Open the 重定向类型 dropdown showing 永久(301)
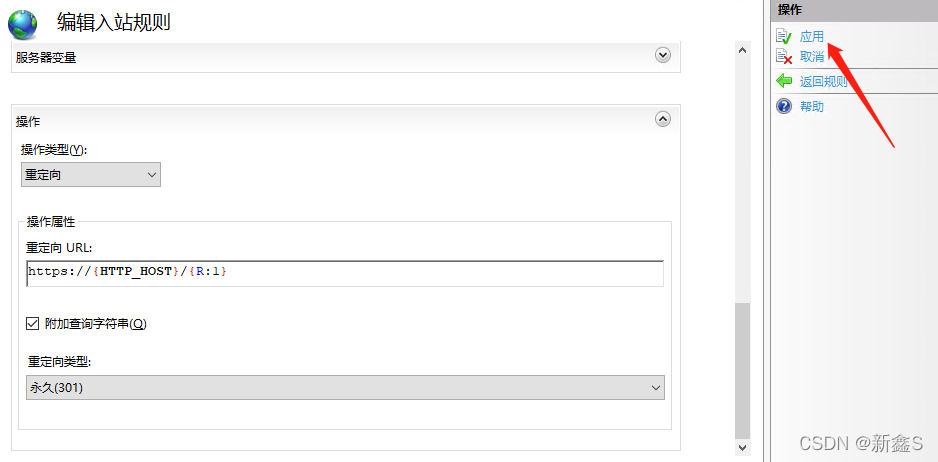Viewport: 938px width, 462px height. pos(345,387)
